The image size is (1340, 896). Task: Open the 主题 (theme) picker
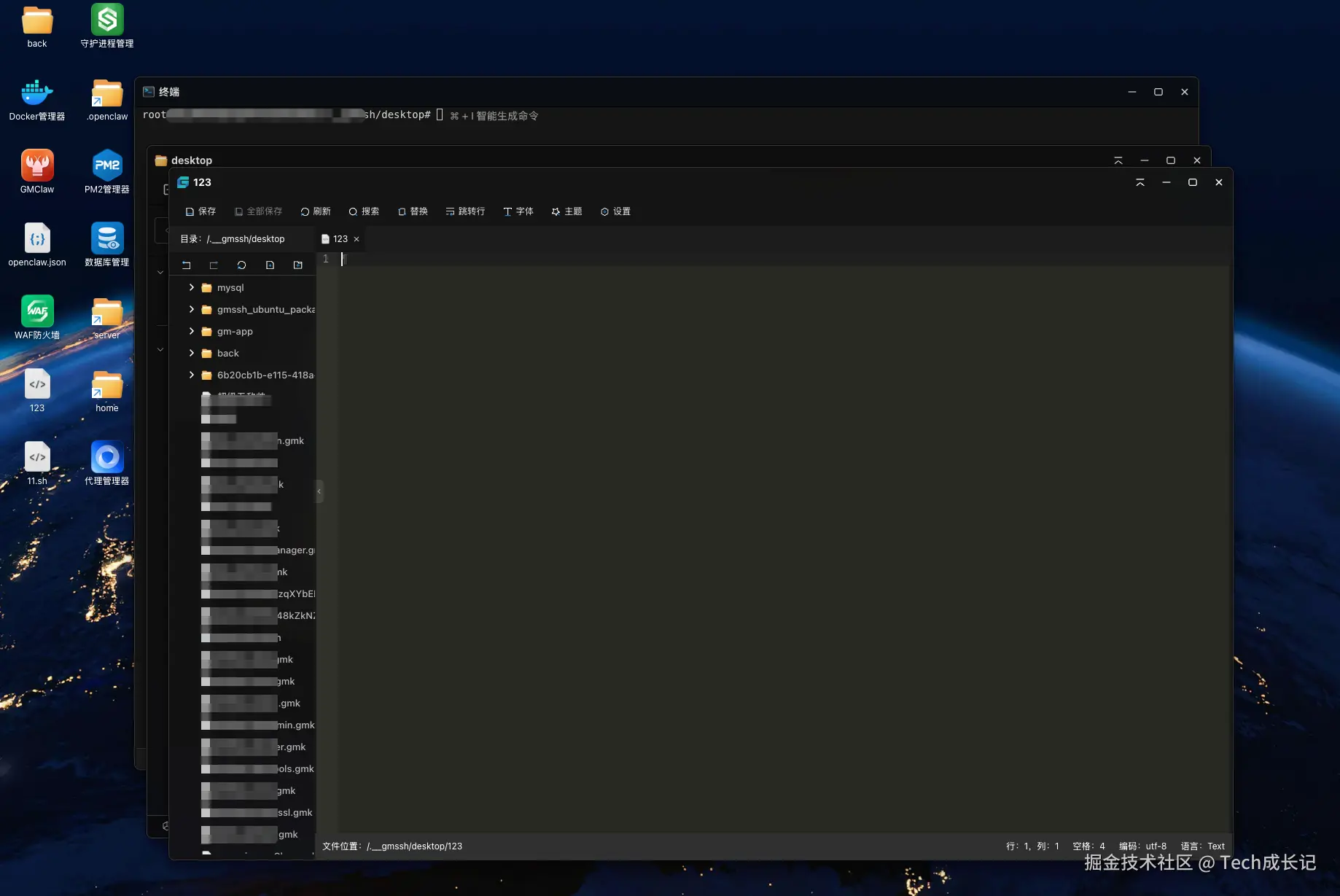566,211
